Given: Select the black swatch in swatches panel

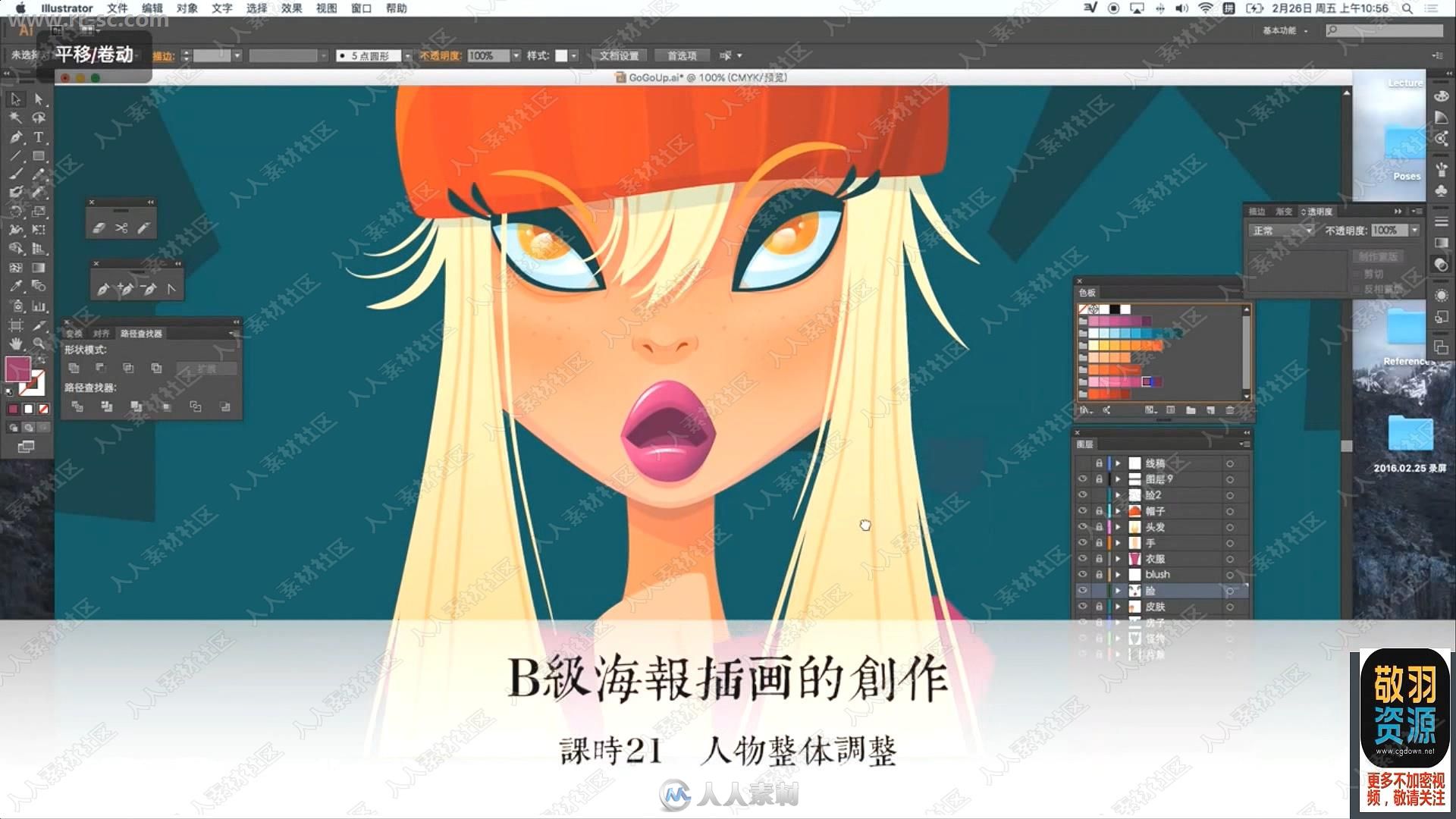Looking at the screenshot, I should [x=1114, y=309].
